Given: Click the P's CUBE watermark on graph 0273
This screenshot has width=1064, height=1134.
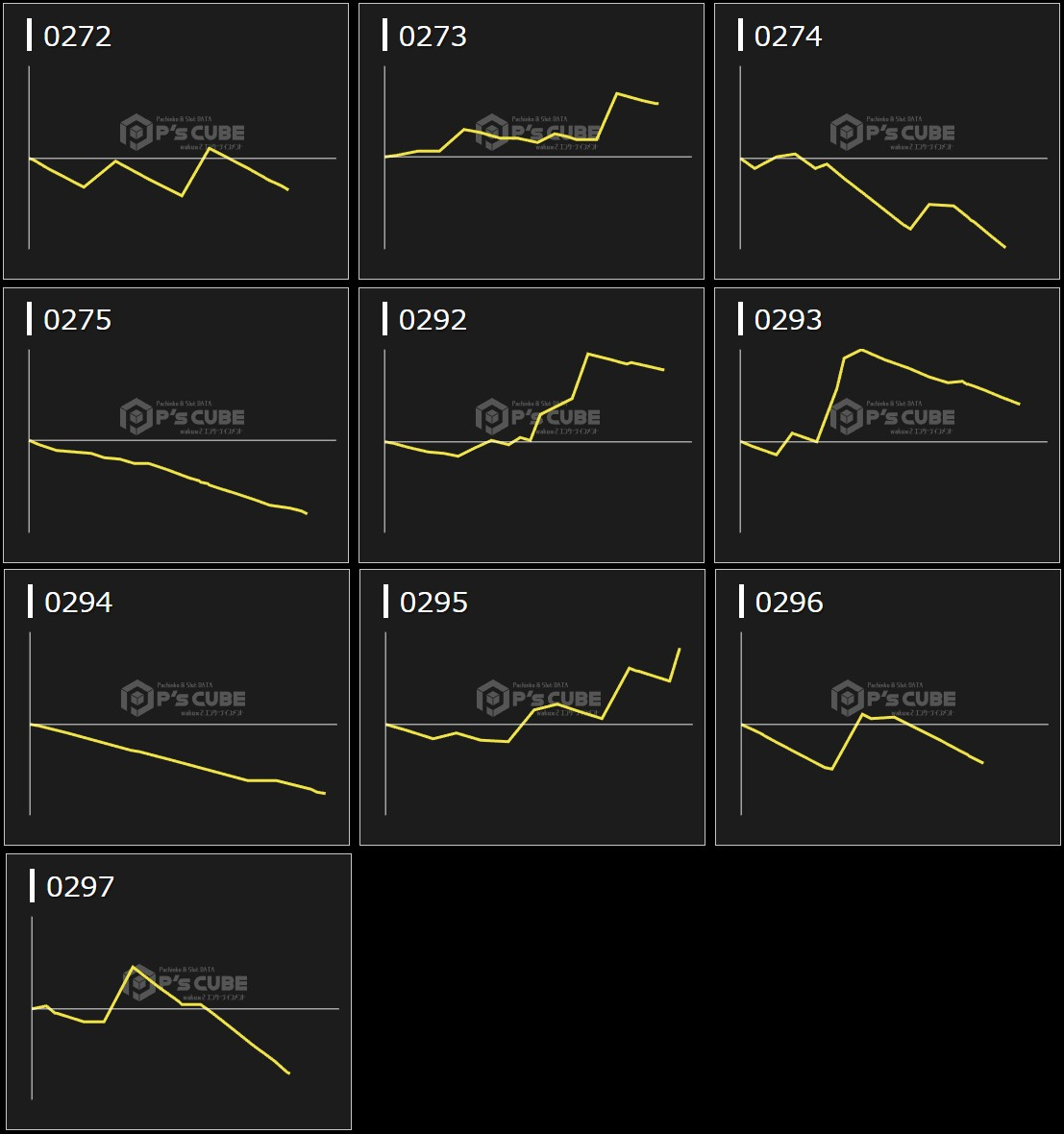Looking at the screenshot, I should click(x=538, y=133).
